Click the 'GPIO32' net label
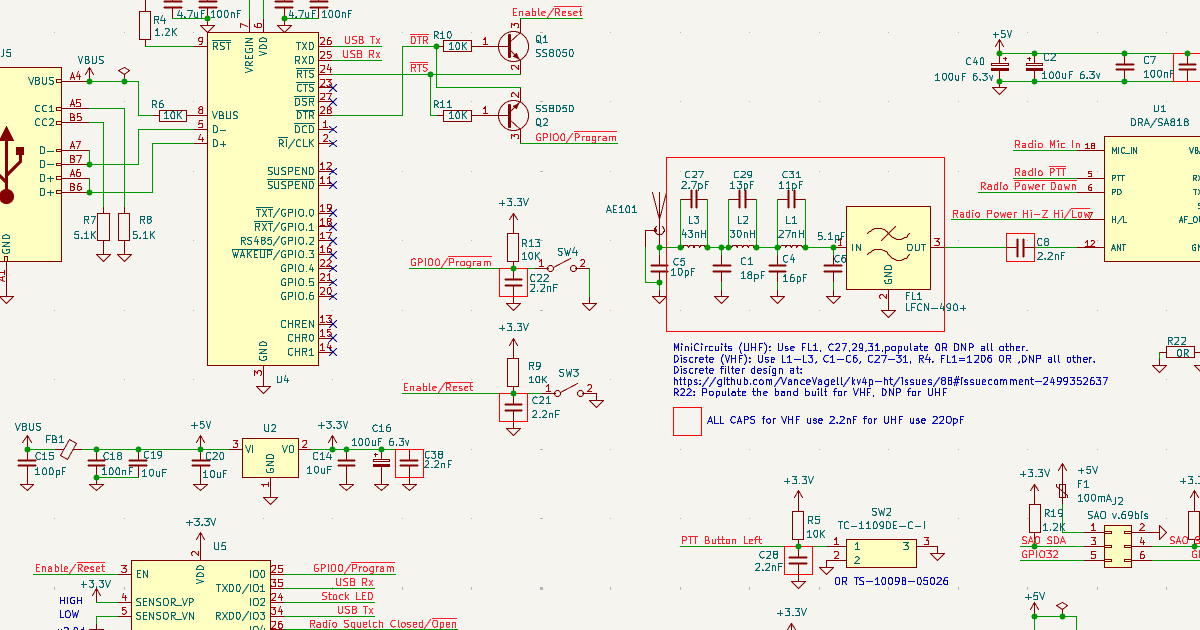This screenshot has height=630, width=1200. pos(1039,553)
